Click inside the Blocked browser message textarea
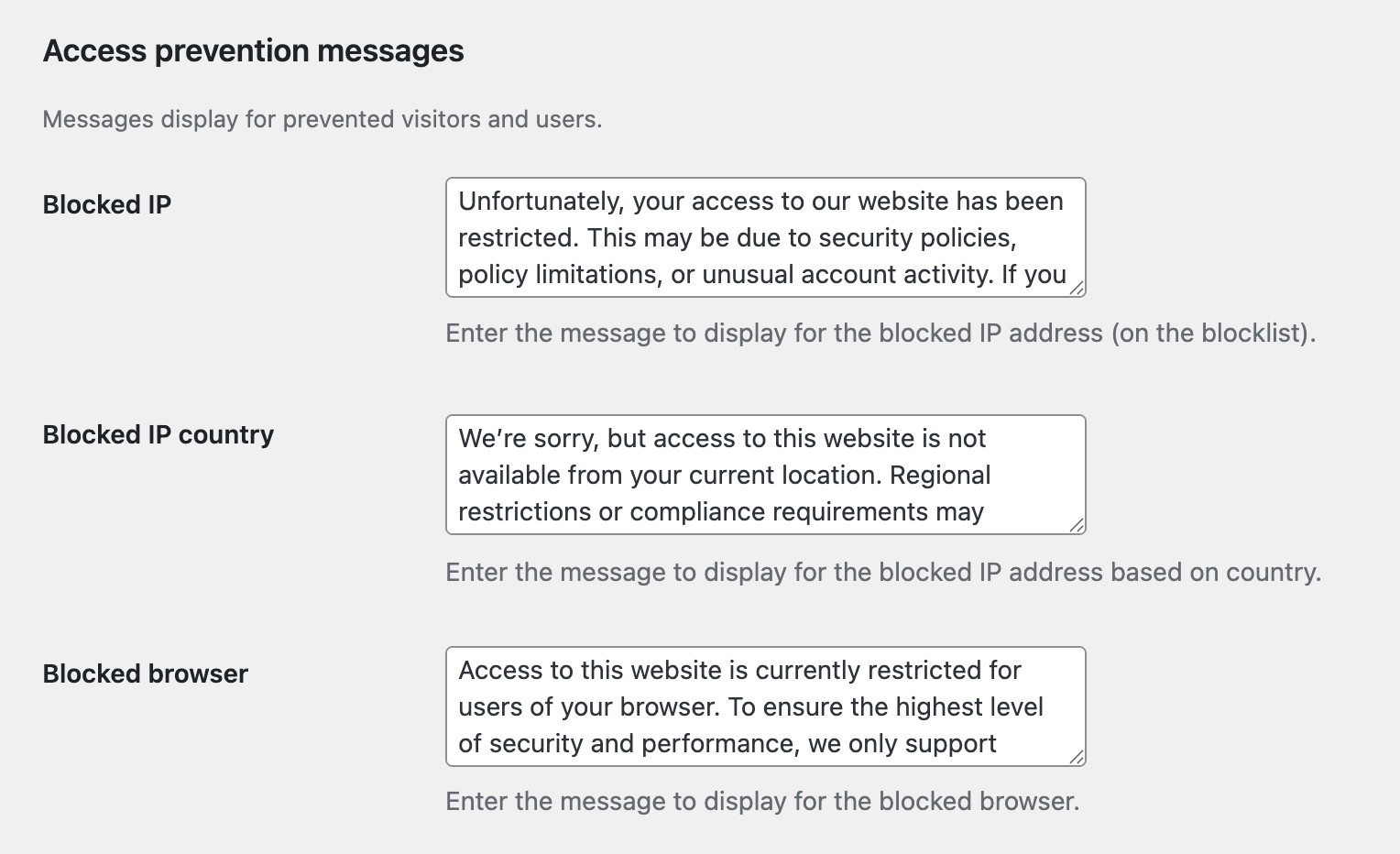The height and width of the screenshot is (854, 1400). (765, 706)
